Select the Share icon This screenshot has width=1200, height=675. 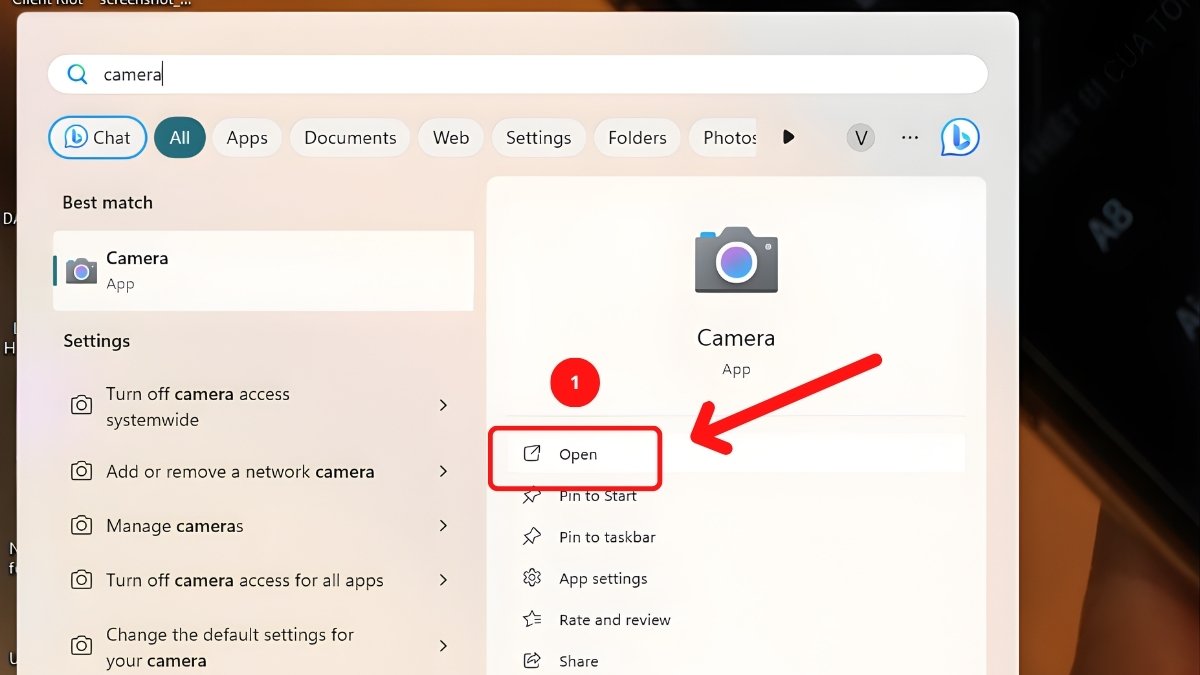coord(532,660)
